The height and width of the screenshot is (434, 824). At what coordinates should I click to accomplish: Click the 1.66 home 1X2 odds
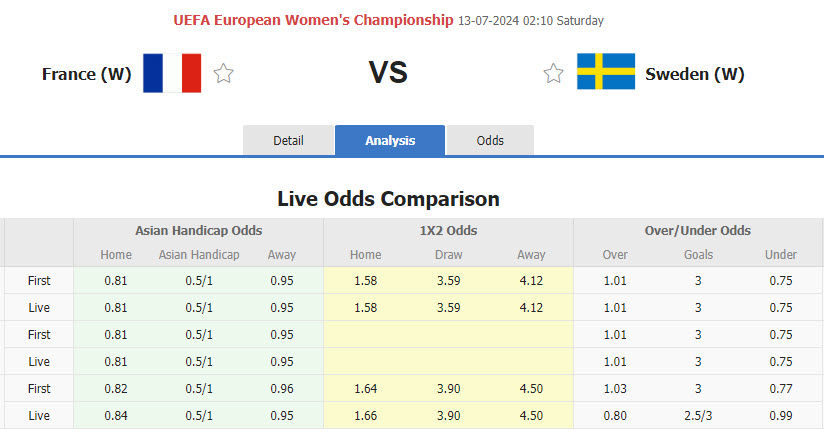366,415
